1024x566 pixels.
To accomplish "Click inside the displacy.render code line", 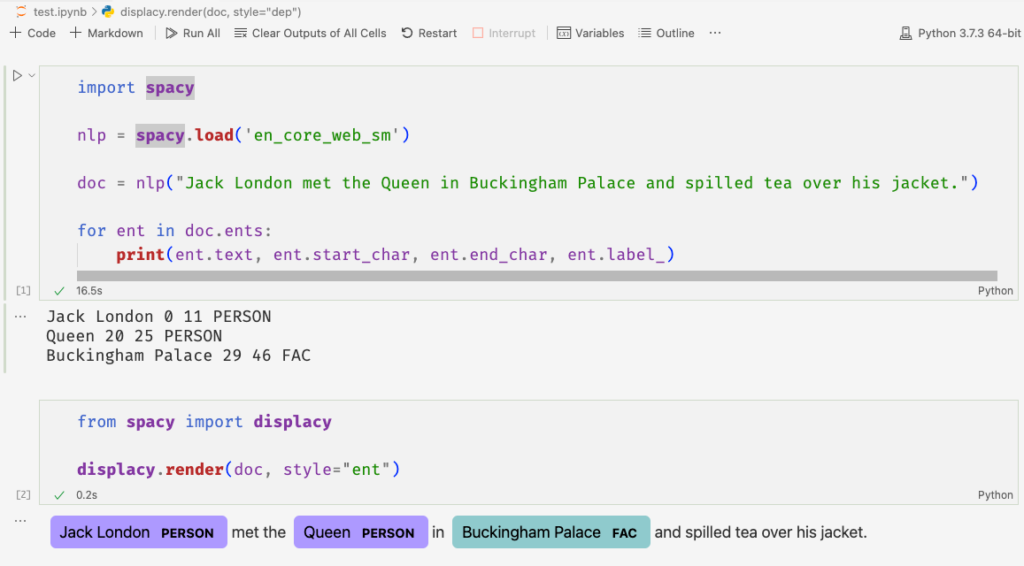I will [x=238, y=469].
